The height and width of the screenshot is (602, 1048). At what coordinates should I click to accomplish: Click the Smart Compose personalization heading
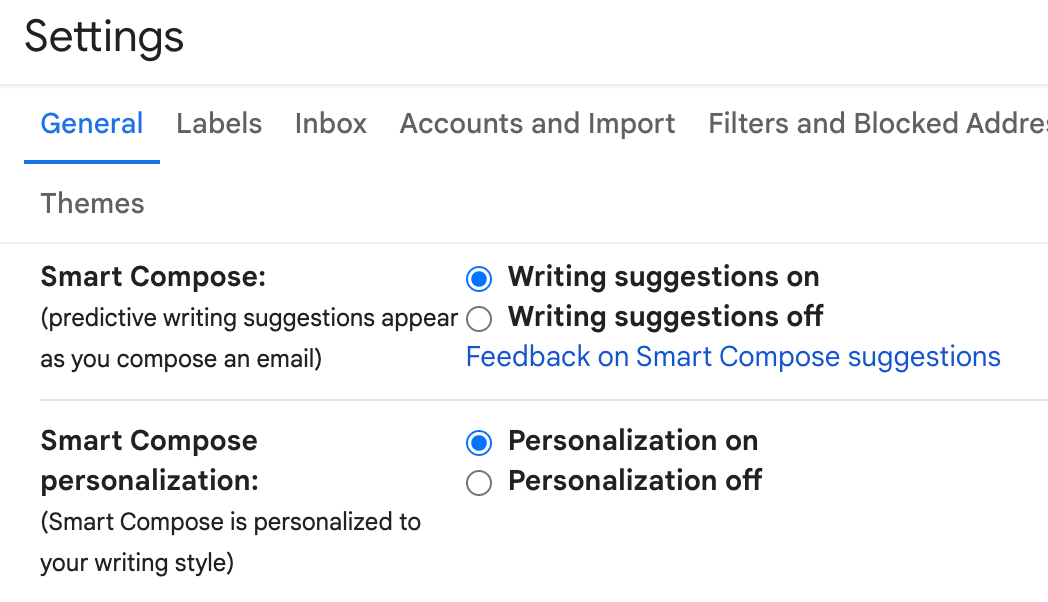pyautogui.click(x=149, y=460)
